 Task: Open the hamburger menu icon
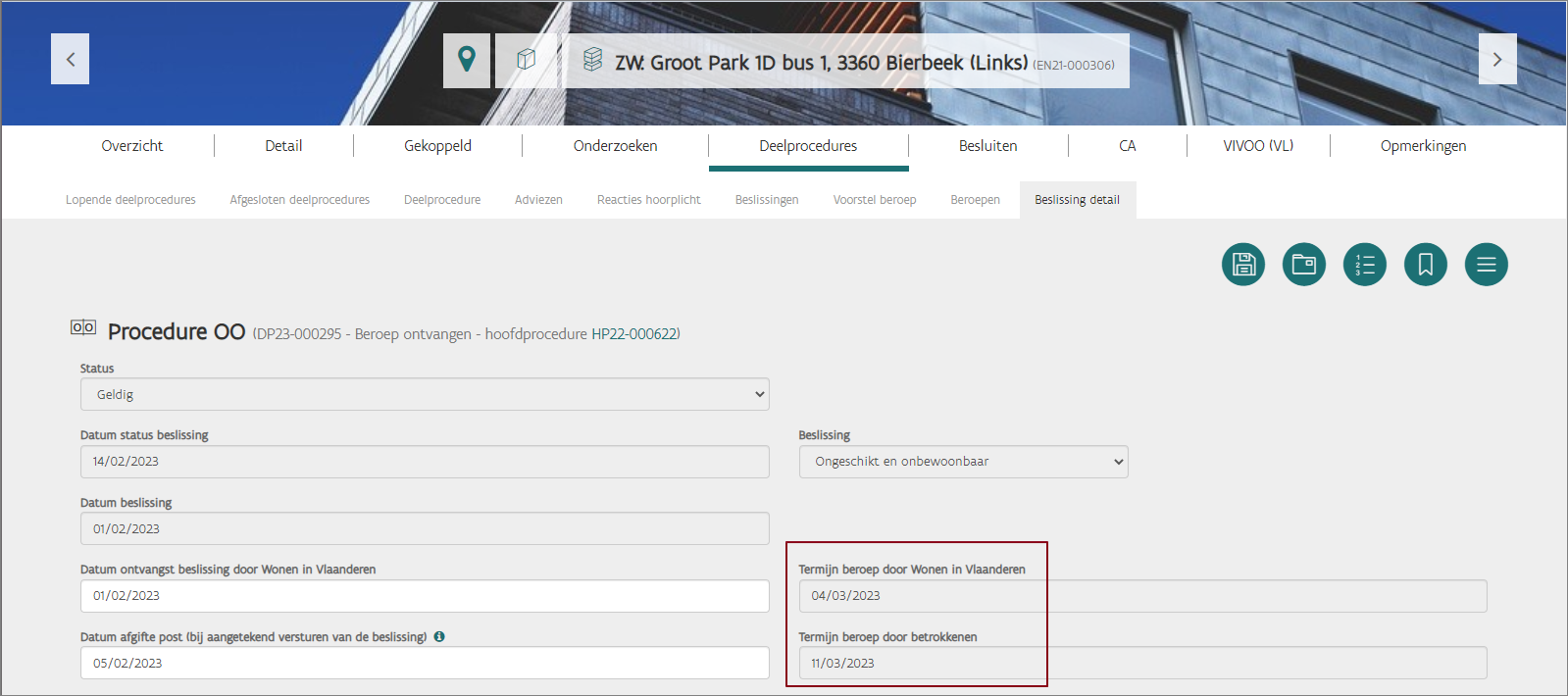click(x=1486, y=265)
